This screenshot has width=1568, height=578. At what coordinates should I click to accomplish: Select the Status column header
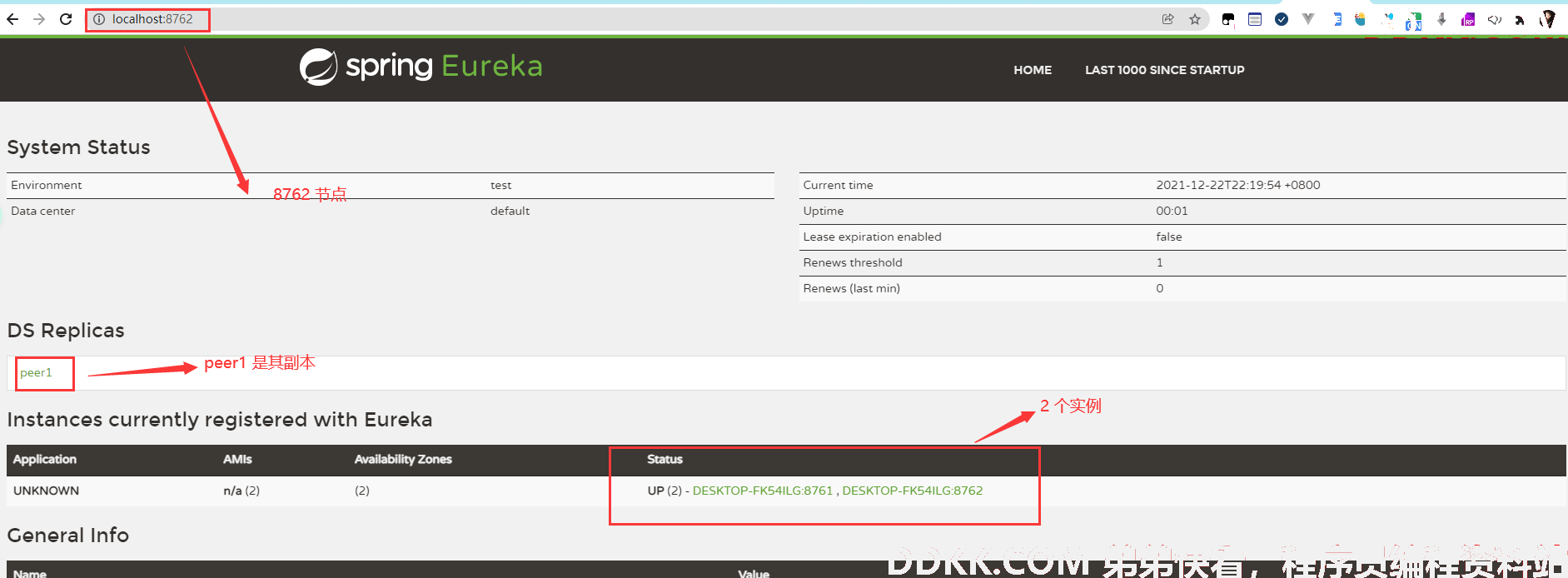tap(665, 459)
